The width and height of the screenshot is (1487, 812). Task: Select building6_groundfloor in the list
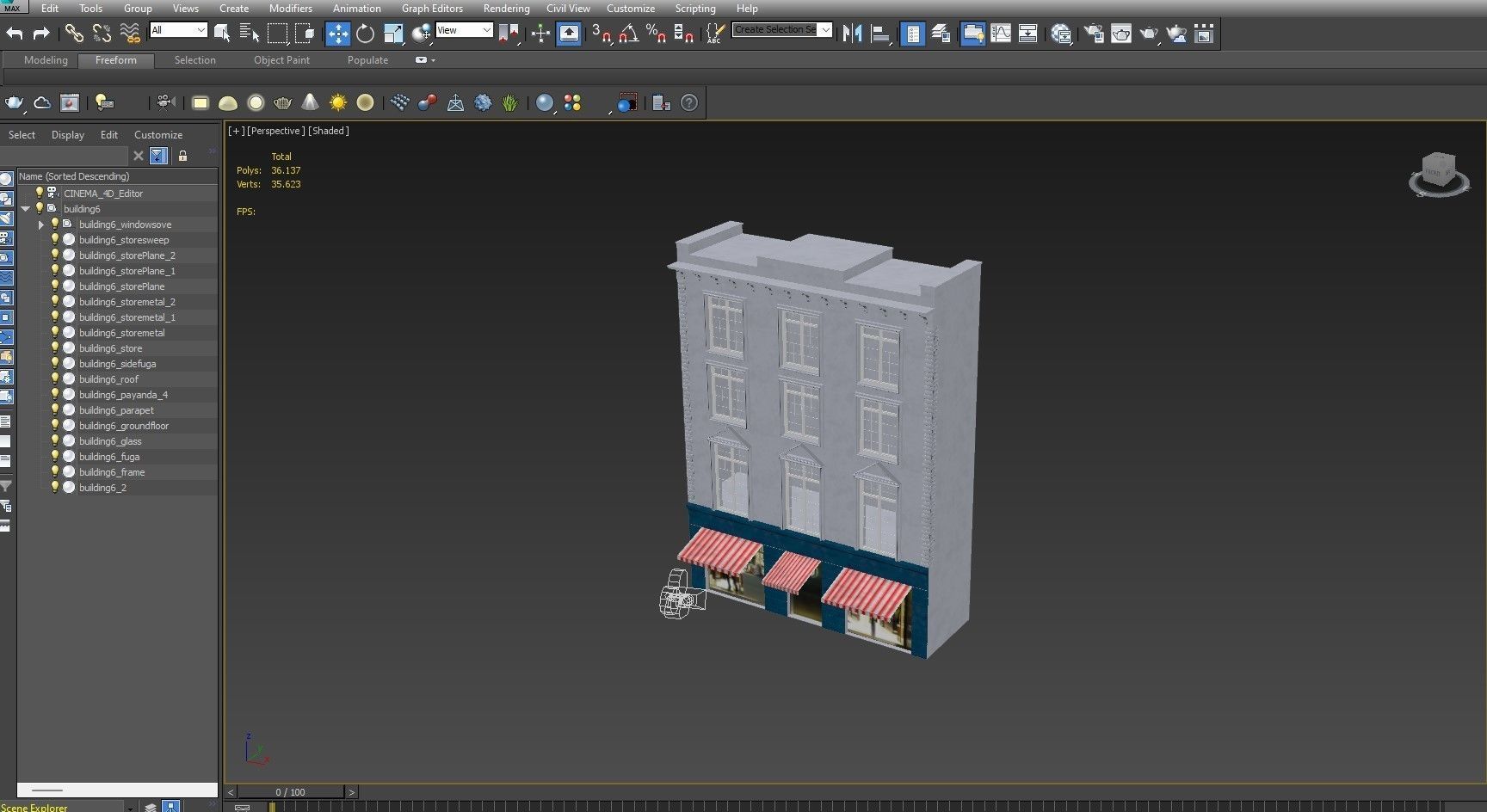coord(124,426)
